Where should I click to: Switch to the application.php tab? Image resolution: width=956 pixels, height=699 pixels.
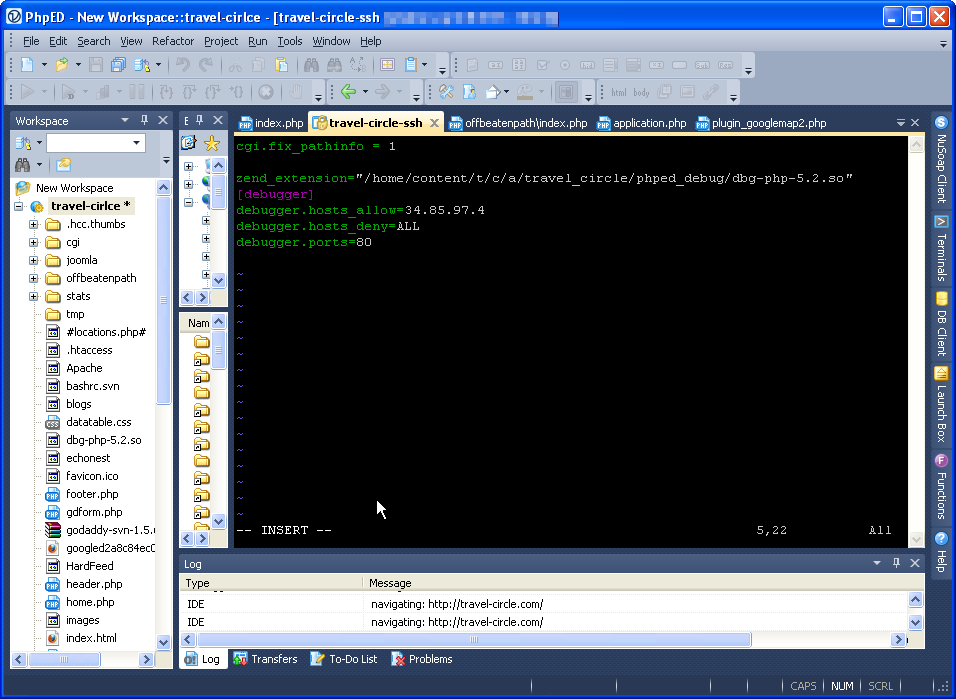pyautogui.click(x=649, y=123)
